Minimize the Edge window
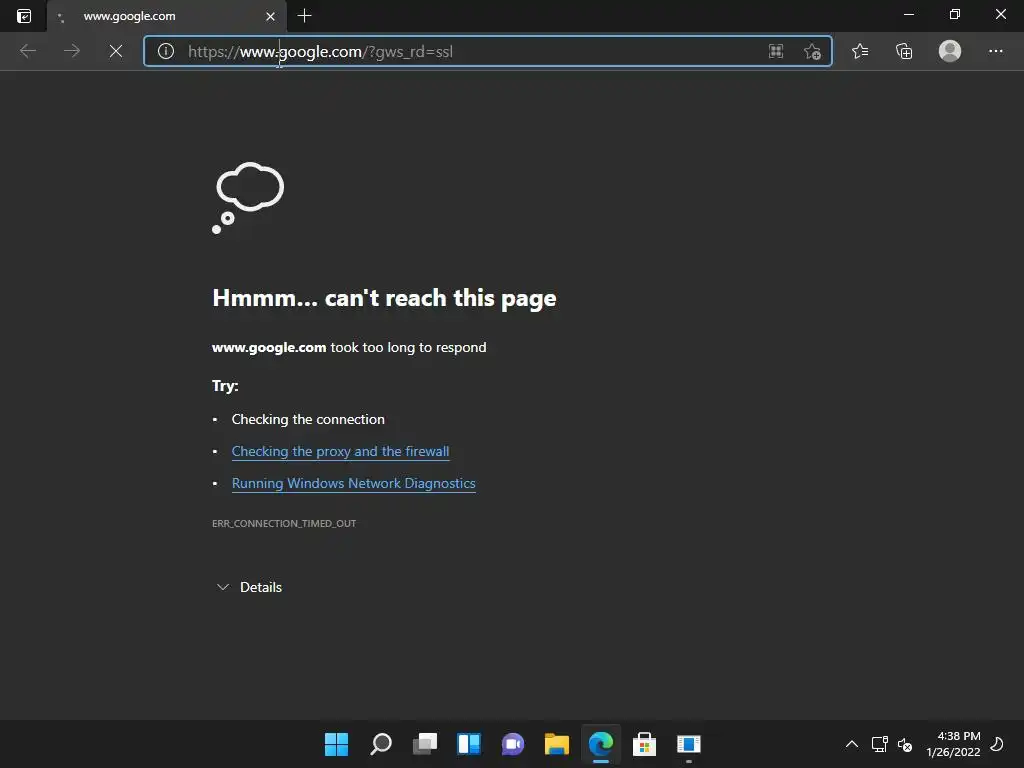 [x=908, y=14]
